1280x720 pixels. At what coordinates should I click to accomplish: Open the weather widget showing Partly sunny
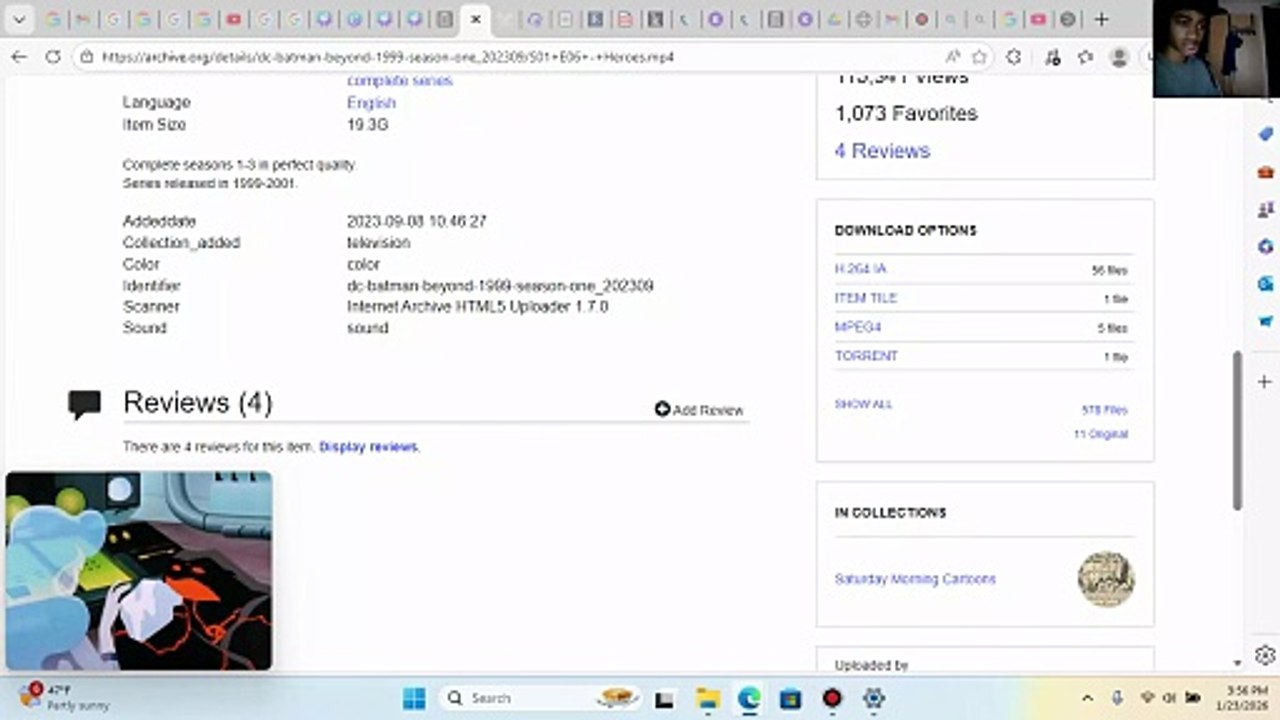(65, 697)
